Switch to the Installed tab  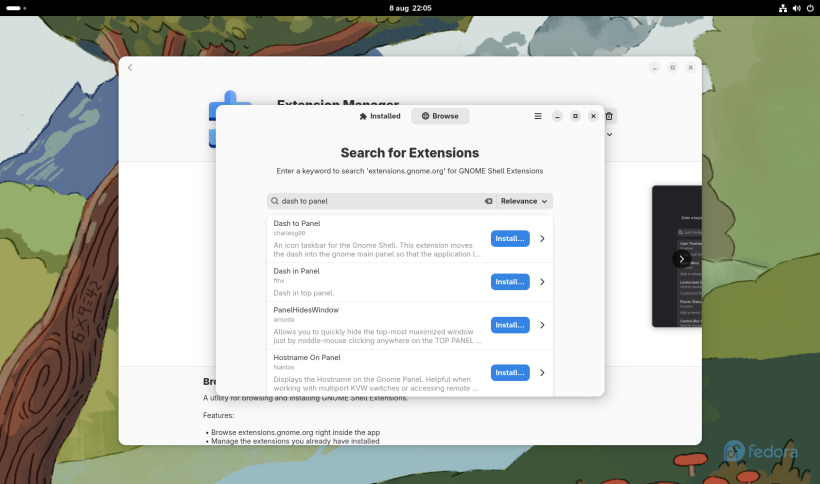tap(380, 116)
